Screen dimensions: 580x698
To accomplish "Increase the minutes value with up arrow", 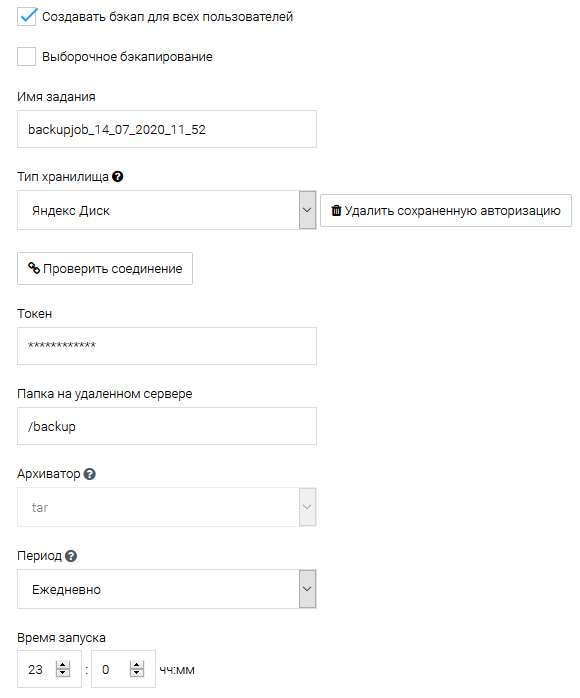I will pos(137,665).
